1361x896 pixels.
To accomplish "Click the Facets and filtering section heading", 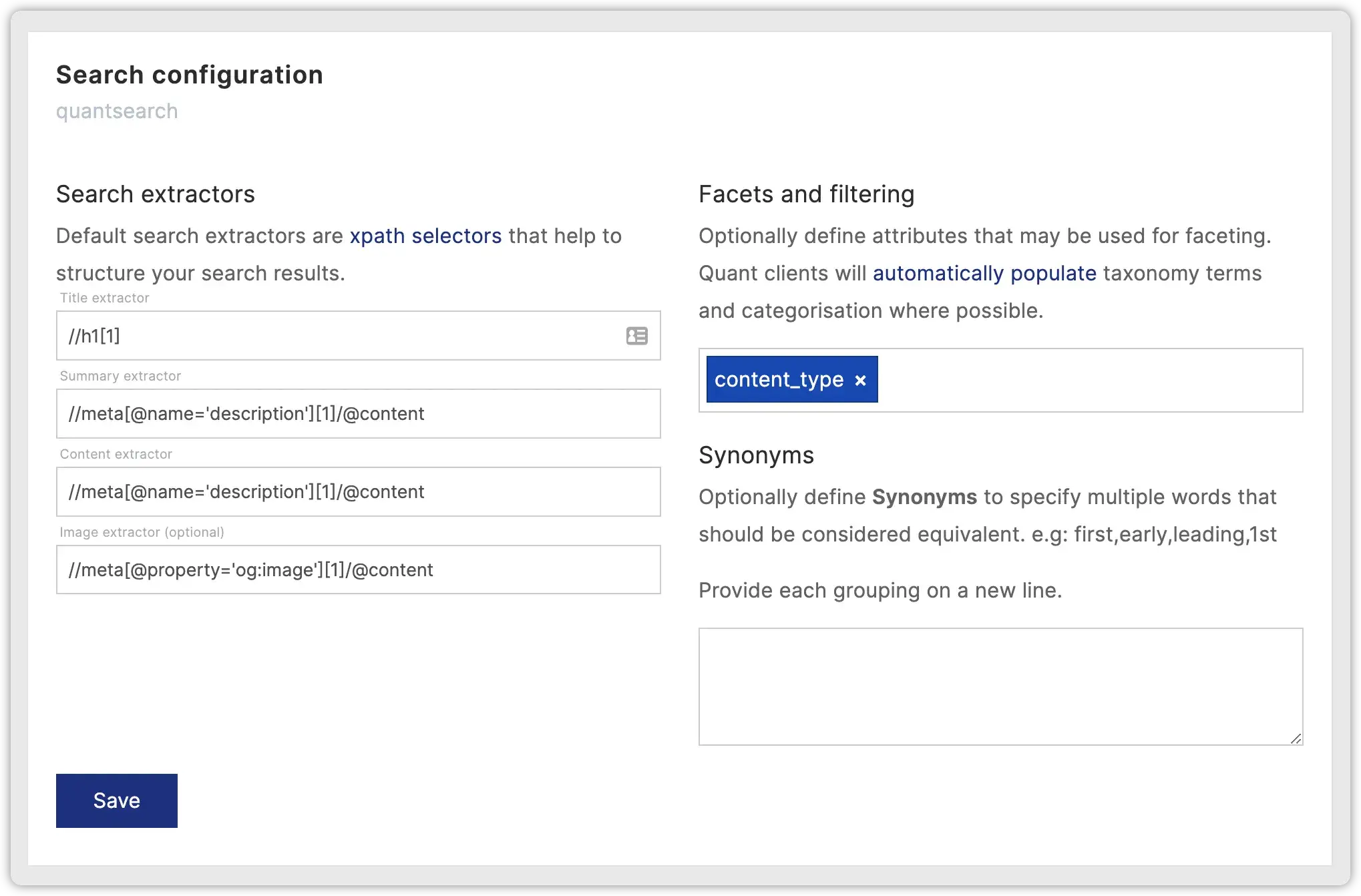I will click(806, 194).
